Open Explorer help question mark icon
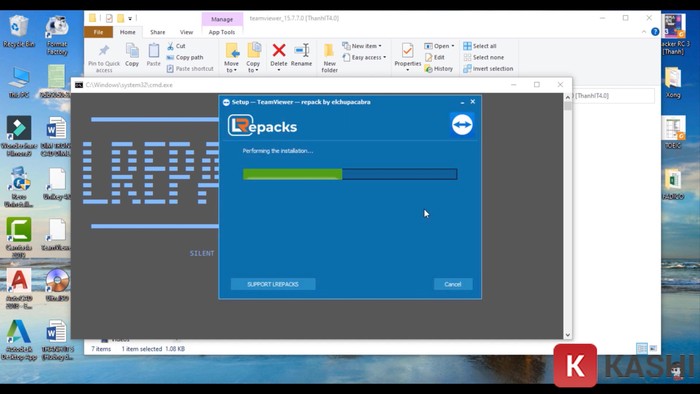700x394 pixels. (655, 32)
